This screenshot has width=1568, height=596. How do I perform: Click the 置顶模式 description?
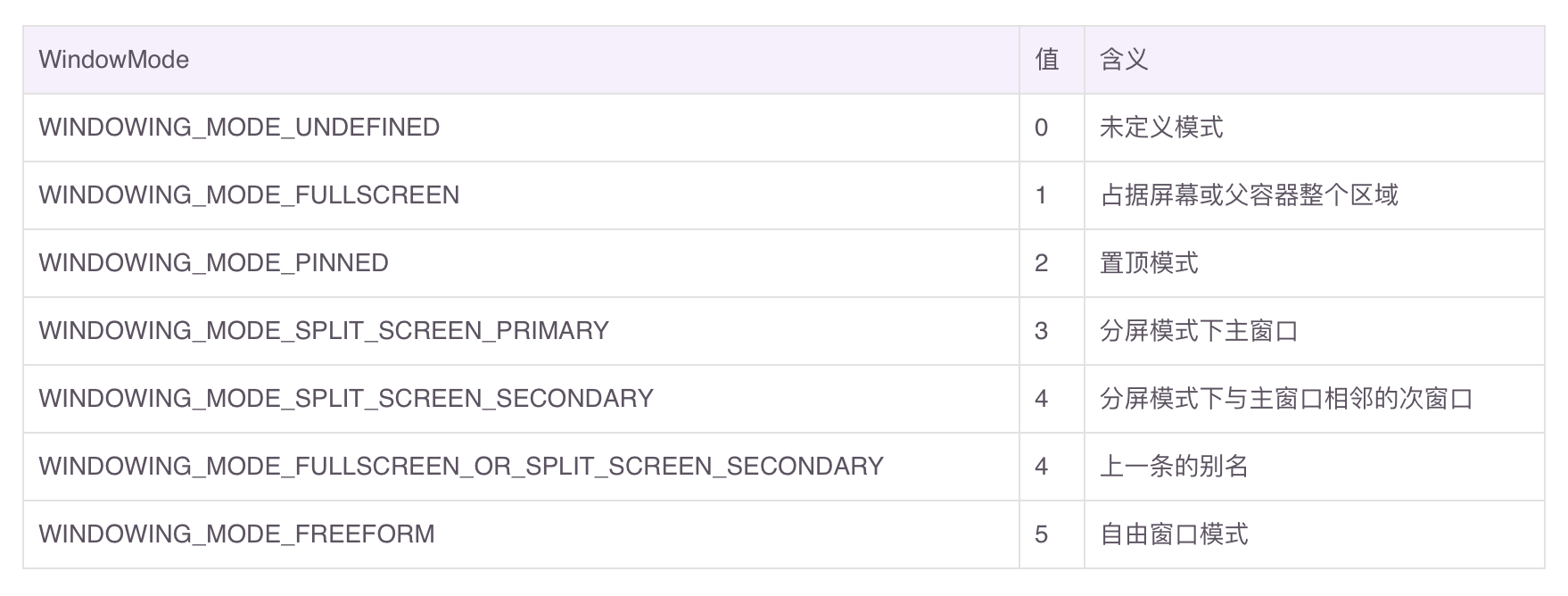[1149, 263]
